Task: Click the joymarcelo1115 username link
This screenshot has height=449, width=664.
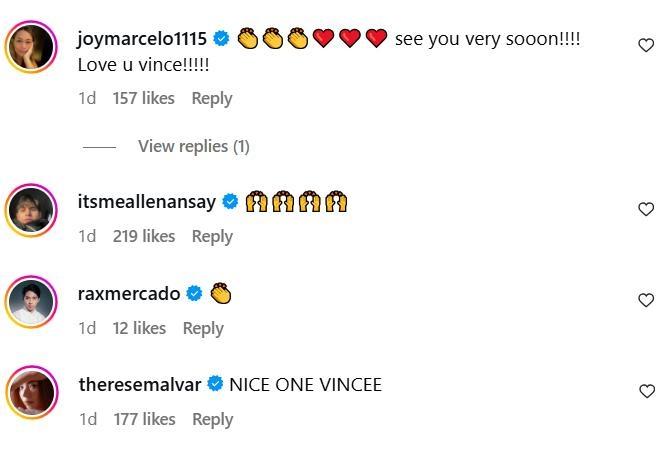Action: [x=142, y=39]
